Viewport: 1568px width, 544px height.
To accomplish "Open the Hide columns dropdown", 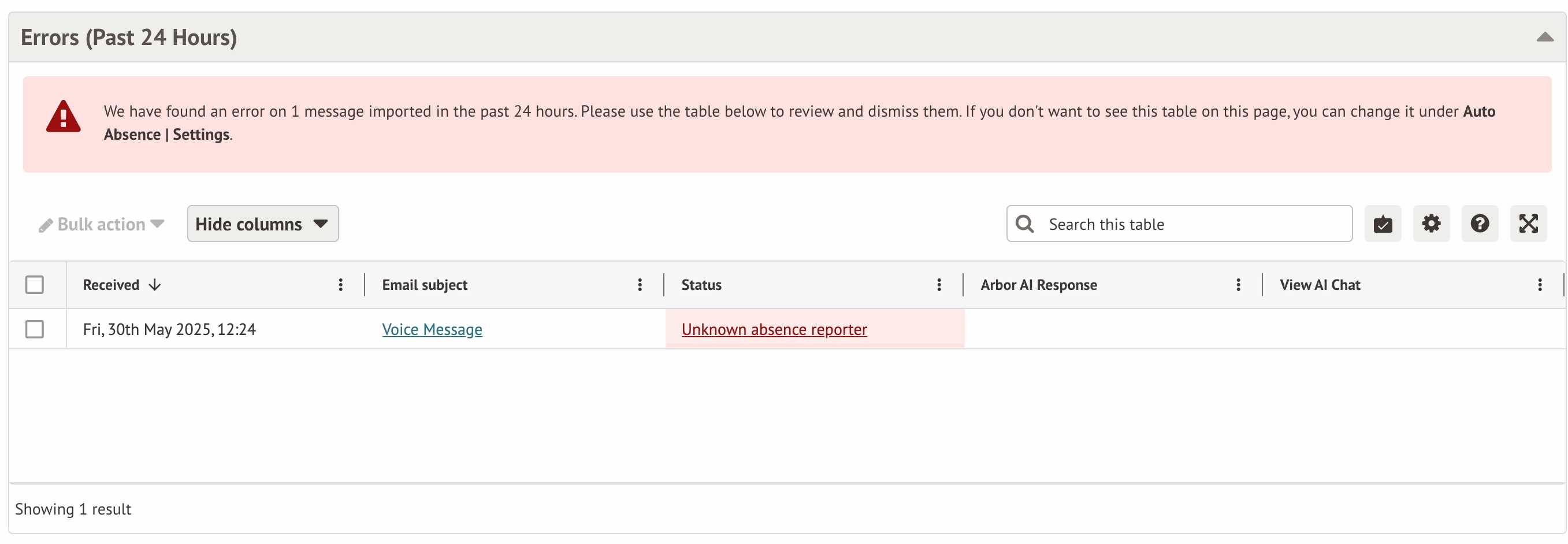I will [x=262, y=224].
